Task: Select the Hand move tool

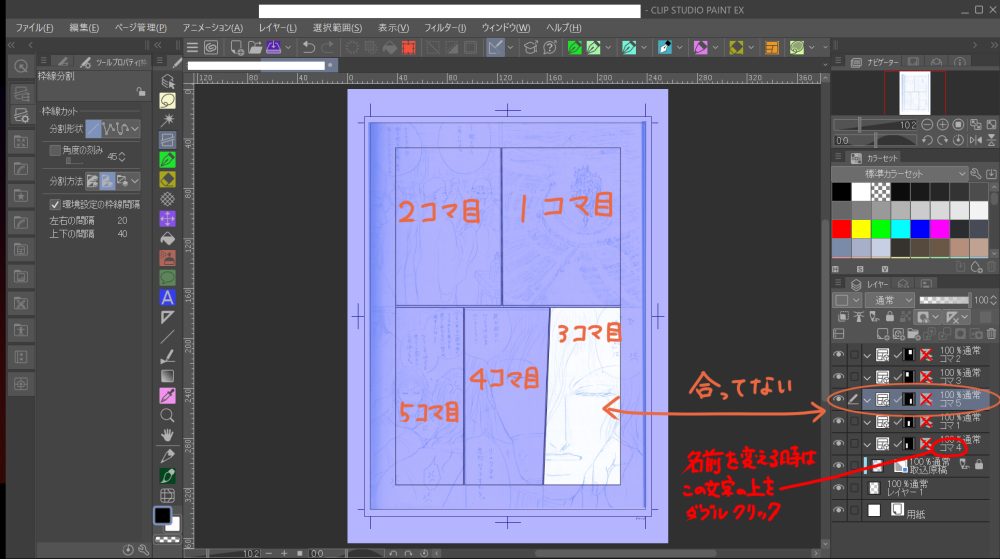Action: coord(167,435)
